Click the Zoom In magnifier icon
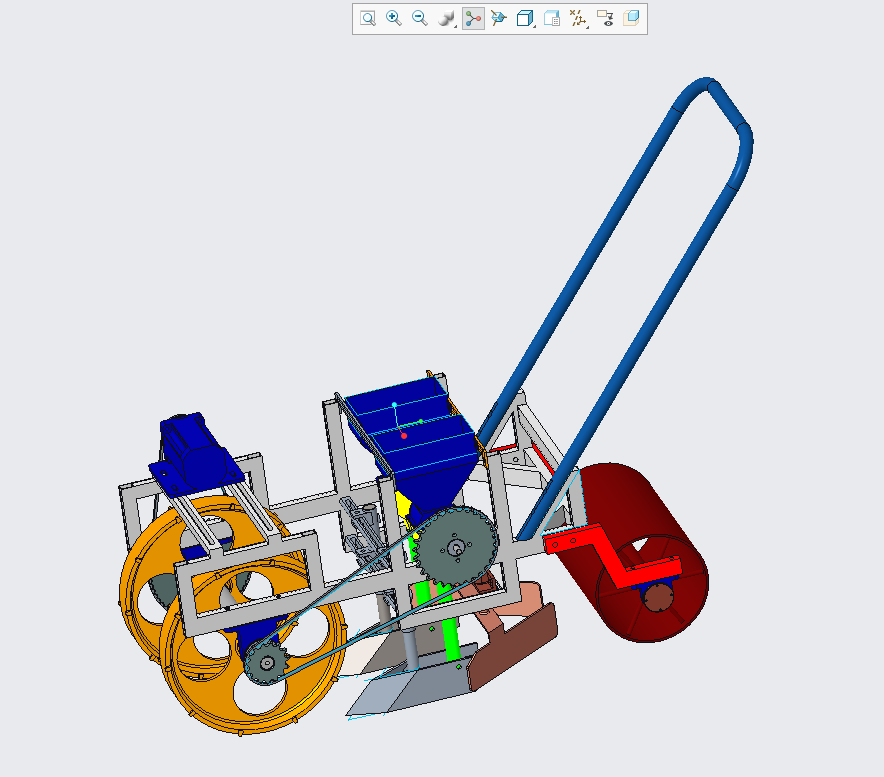The image size is (884, 777). click(394, 18)
